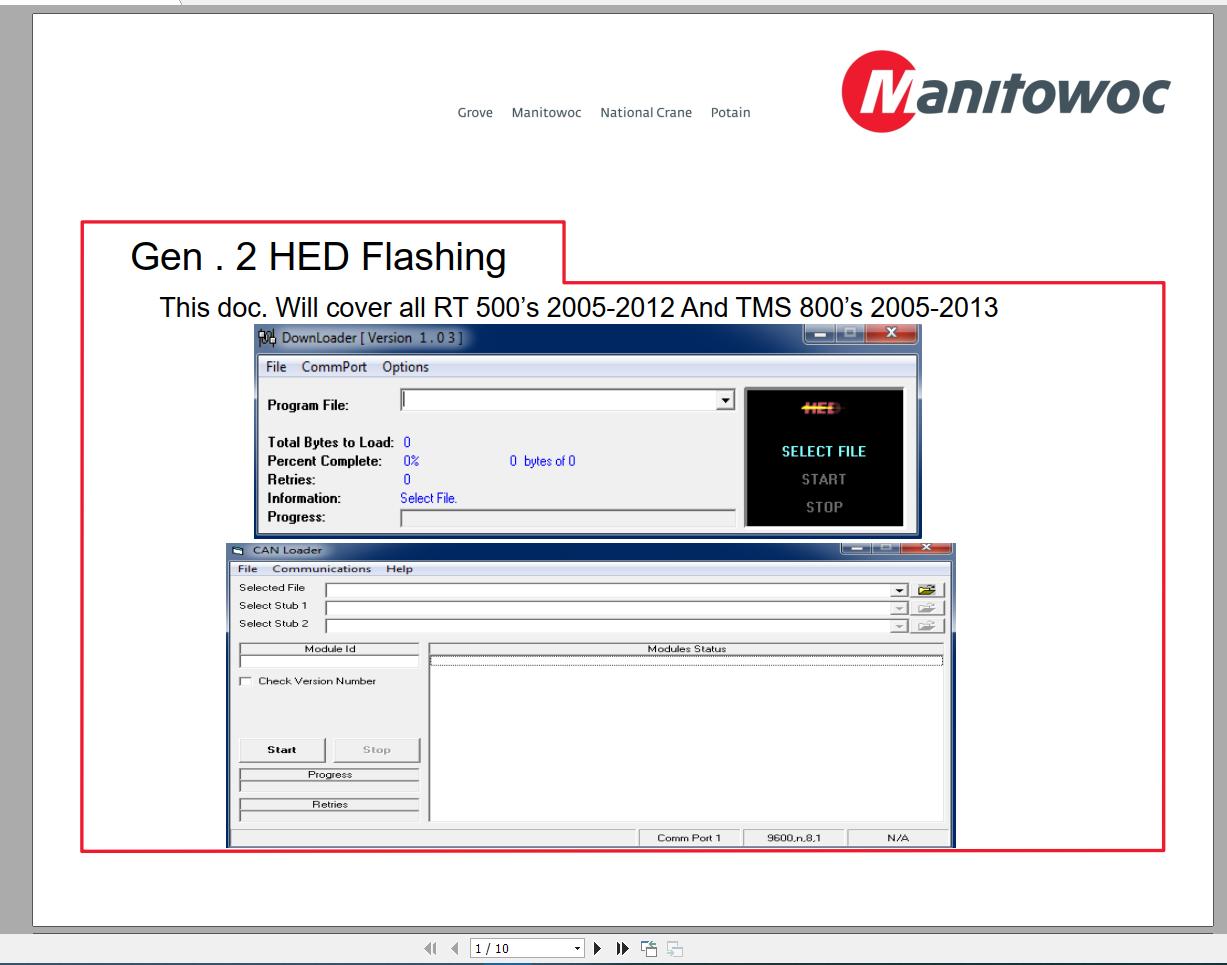
Task: Open the DownLoader File menu
Action: [276, 367]
